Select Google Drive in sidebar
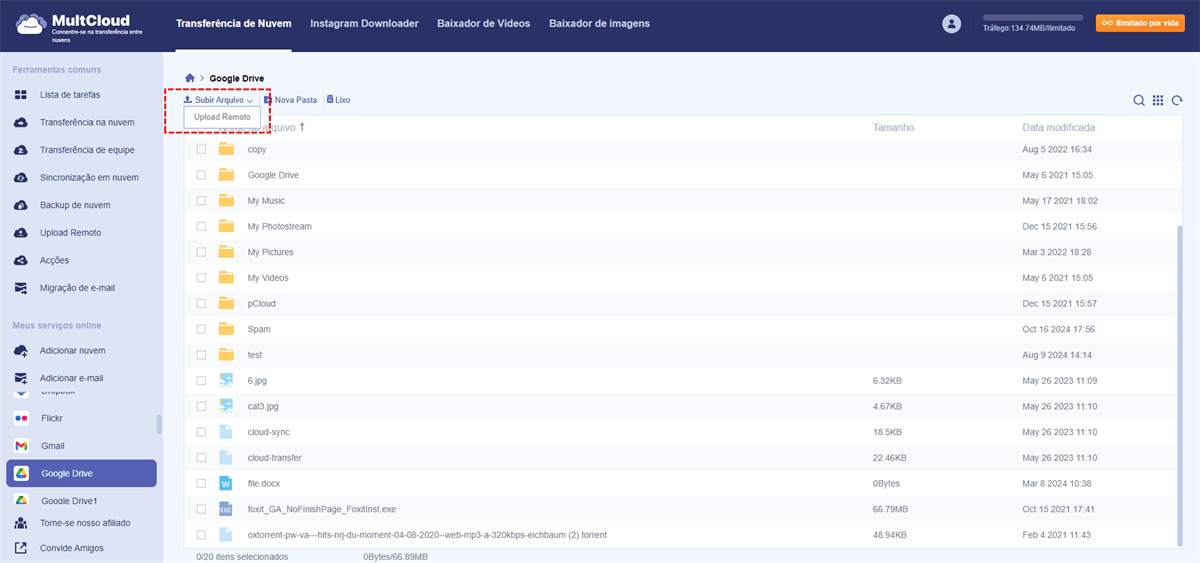 81,473
